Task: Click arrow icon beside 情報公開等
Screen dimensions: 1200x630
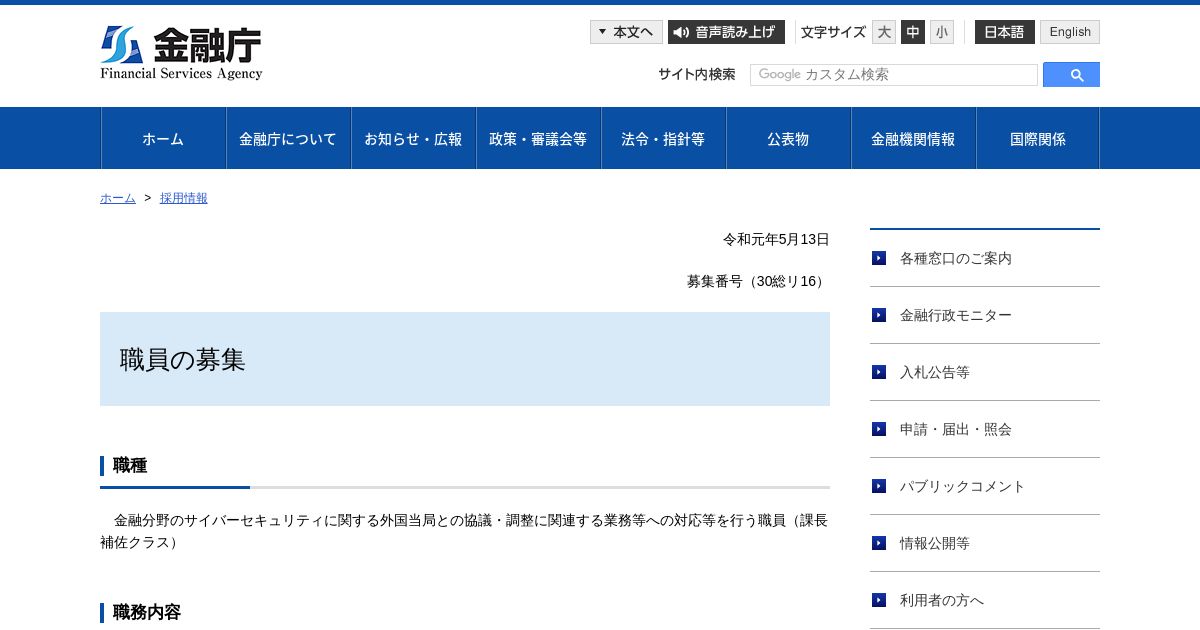Action: (879, 543)
